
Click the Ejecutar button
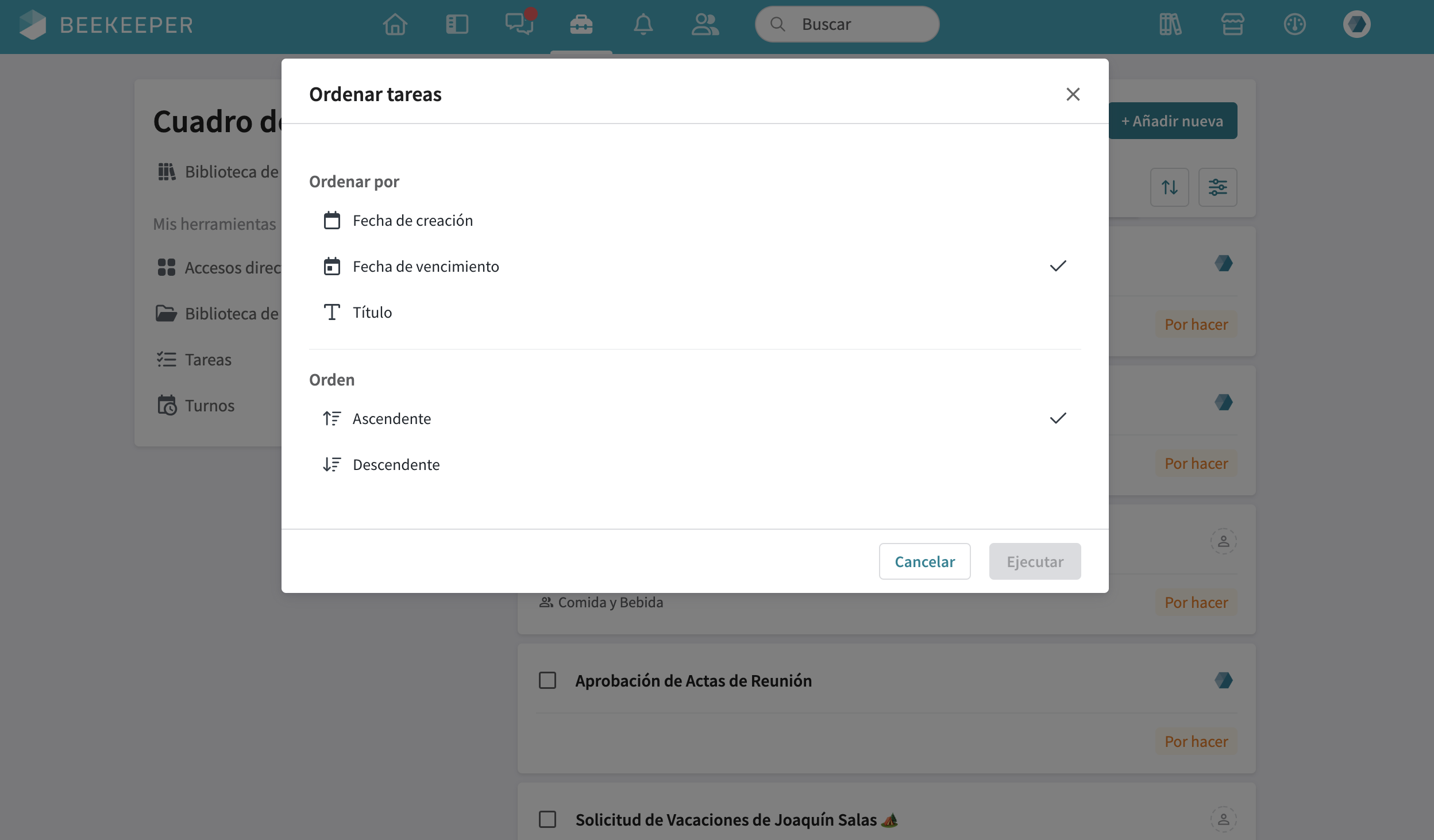tap(1035, 561)
